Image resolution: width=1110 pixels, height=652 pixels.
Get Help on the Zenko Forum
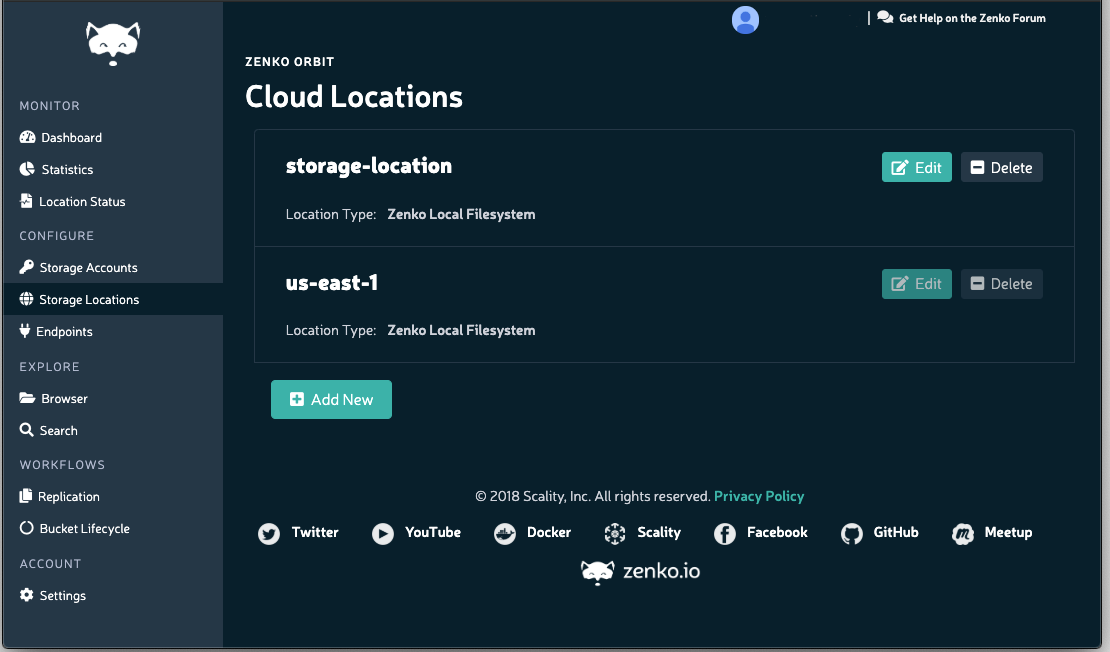click(x=972, y=18)
